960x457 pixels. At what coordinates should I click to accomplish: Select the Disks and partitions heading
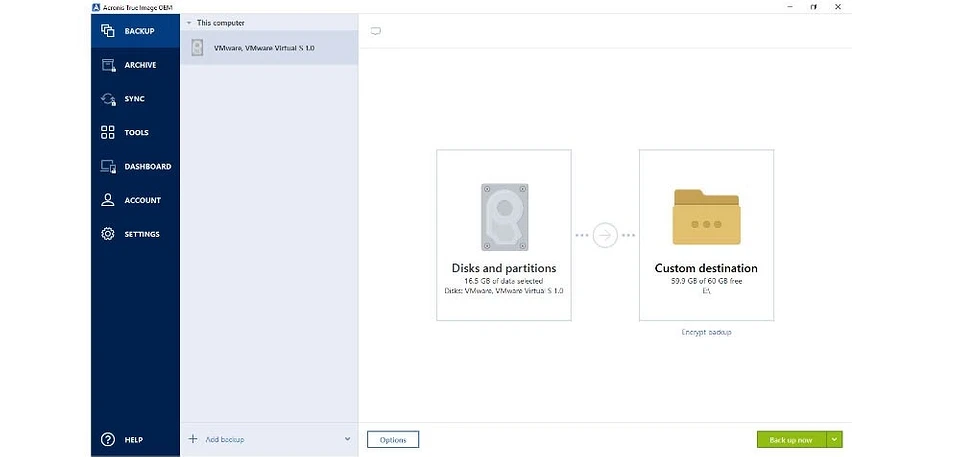(504, 268)
